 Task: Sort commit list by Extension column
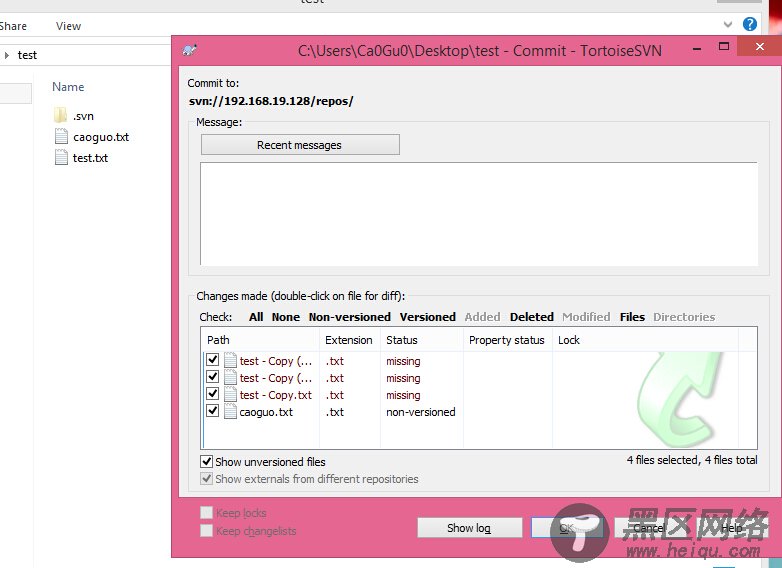[x=350, y=340]
